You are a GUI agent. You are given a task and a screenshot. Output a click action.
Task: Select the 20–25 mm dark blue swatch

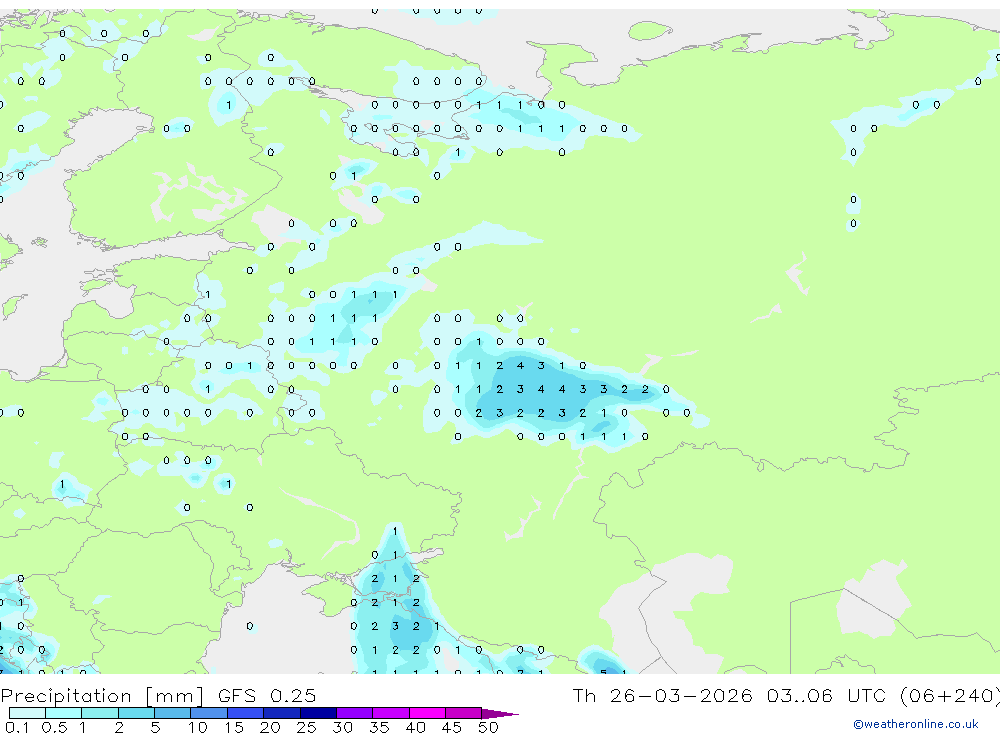point(282,713)
